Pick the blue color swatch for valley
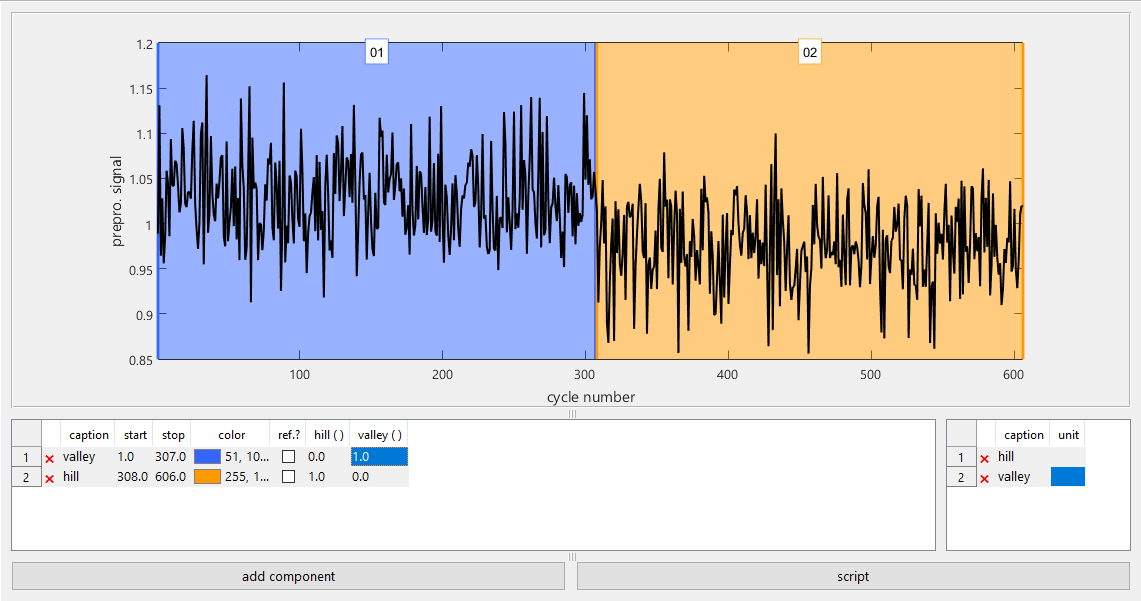 tap(207, 456)
